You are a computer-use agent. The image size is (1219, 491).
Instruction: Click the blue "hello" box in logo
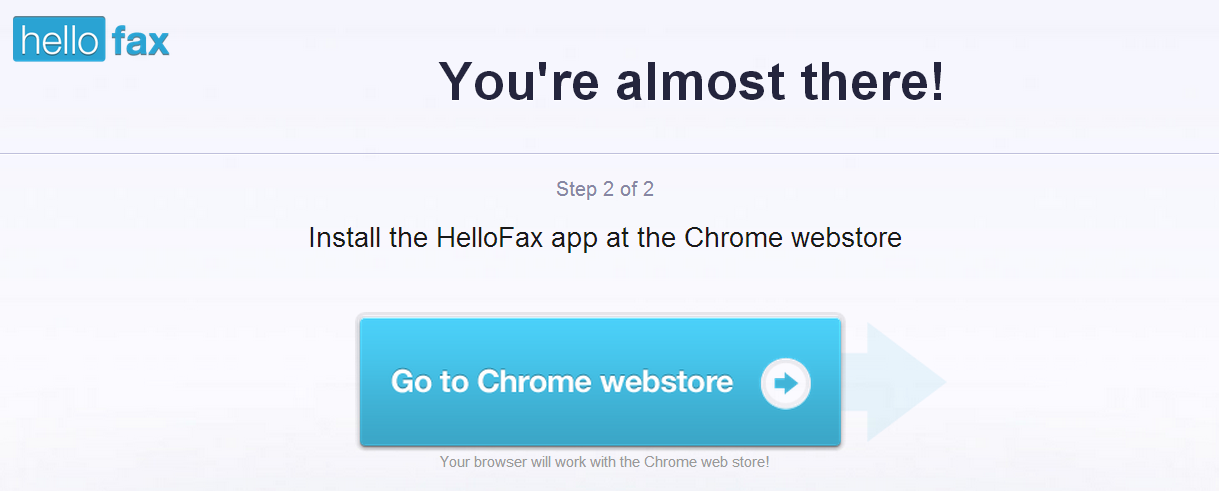coord(59,41)
